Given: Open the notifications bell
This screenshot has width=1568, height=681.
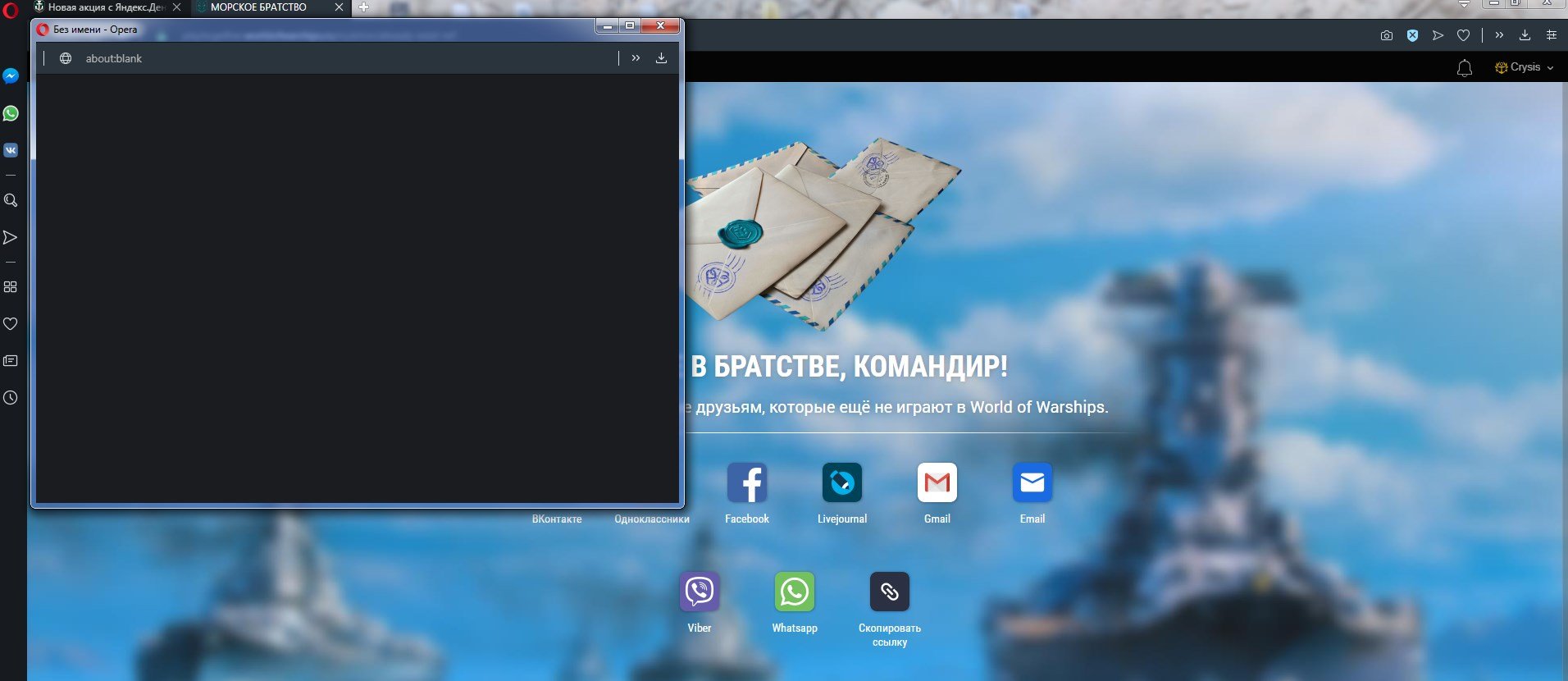Looking at the screenshot, I should coord(1464,68).
